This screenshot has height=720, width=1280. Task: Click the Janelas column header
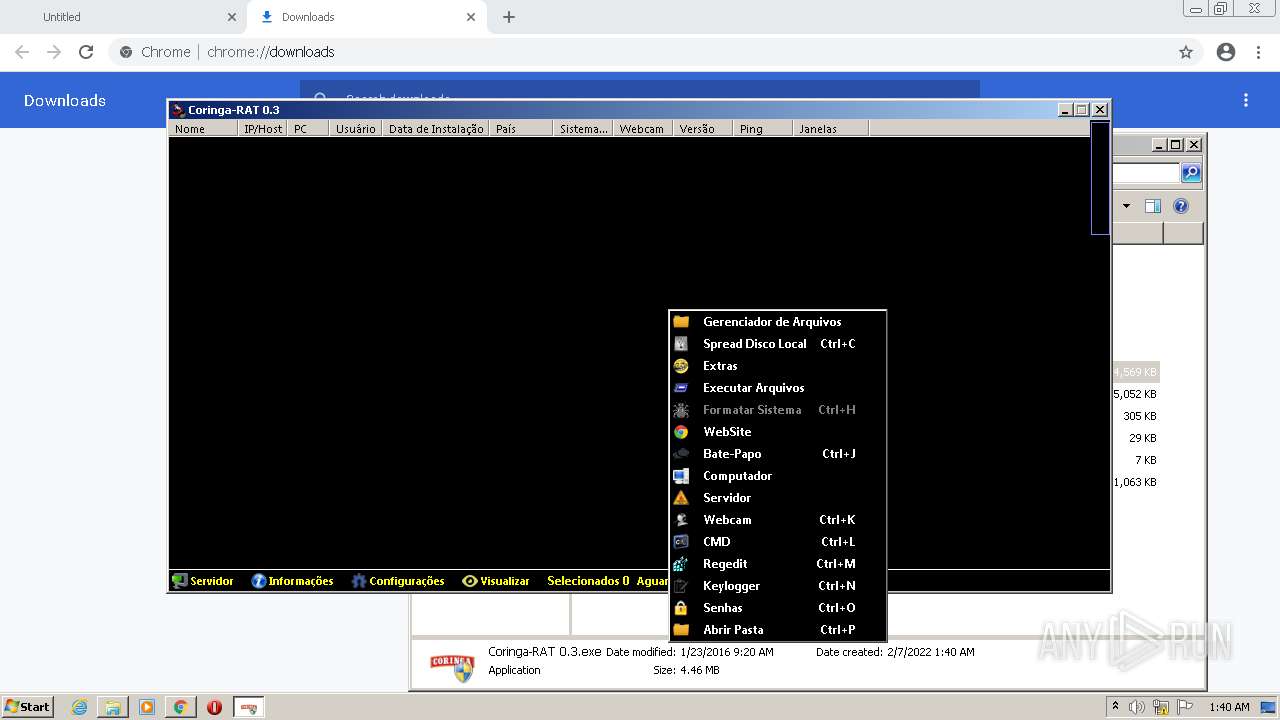831,129
